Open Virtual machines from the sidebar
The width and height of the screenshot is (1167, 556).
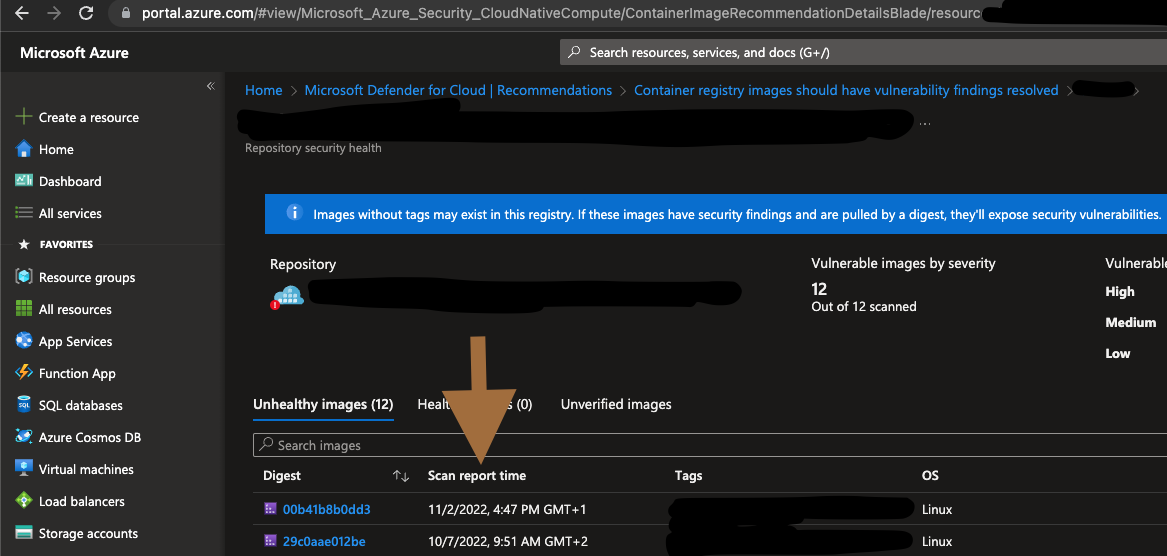pos(86,470)
